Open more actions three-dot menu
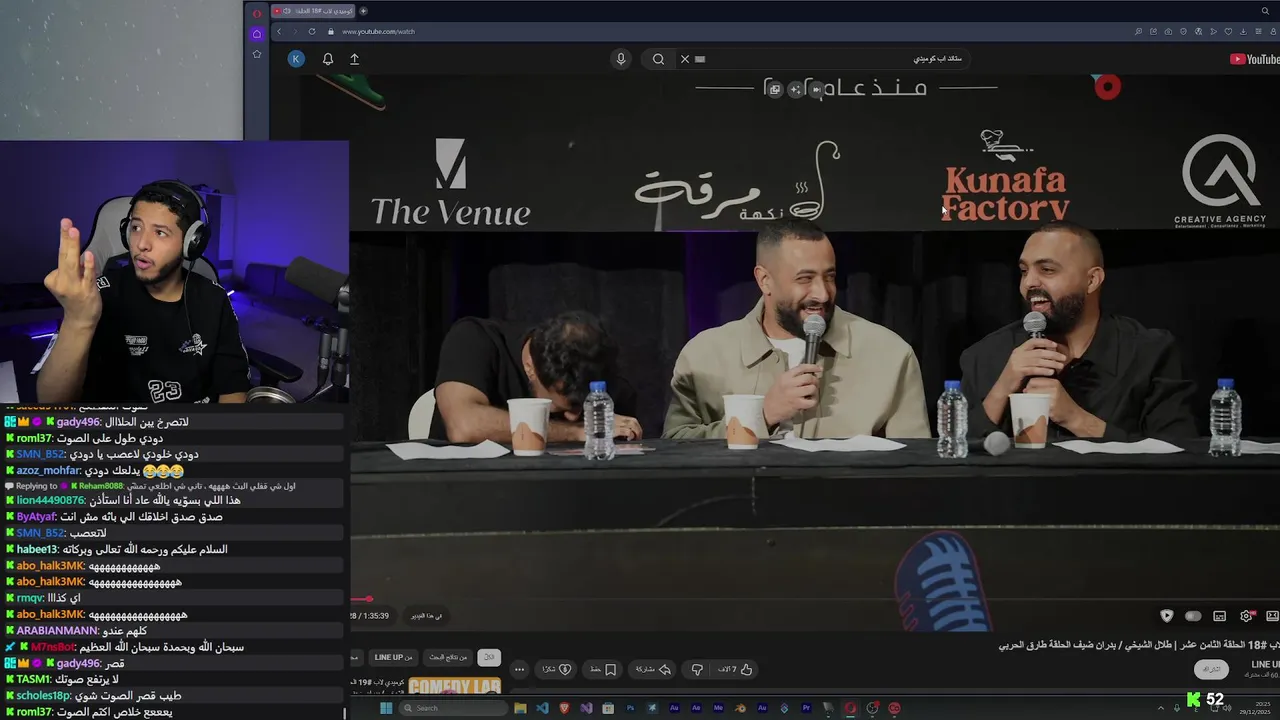 [x=519, y=669]
